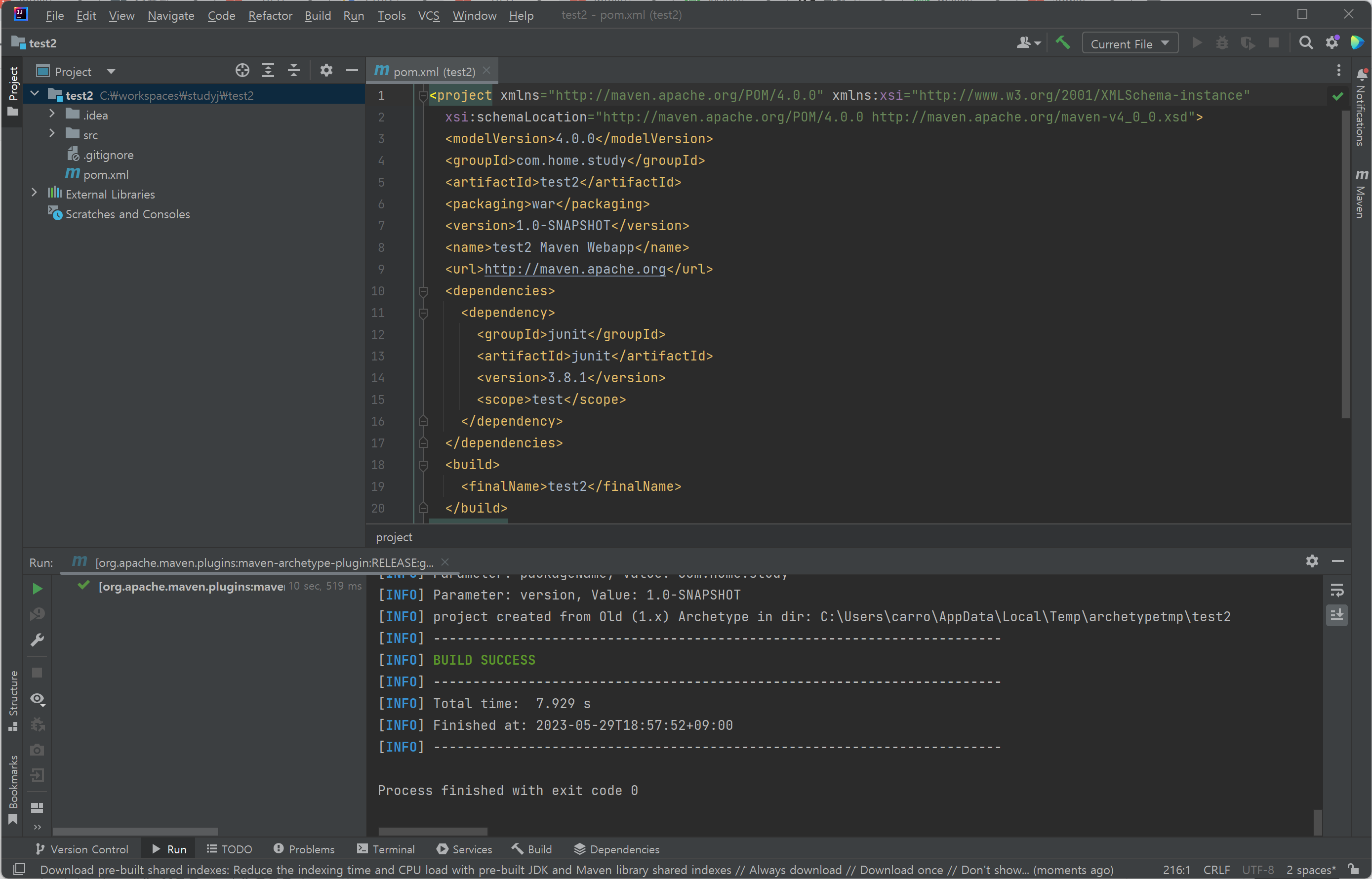Click wrench icon in Run panel
Screen dimensions: 1372x879
[x=37, y=640]
